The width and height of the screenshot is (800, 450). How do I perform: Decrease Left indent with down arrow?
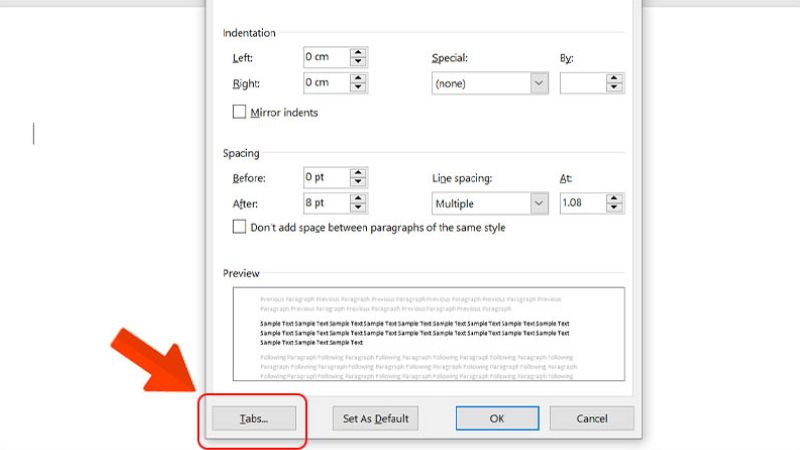(x=358, y=61)
